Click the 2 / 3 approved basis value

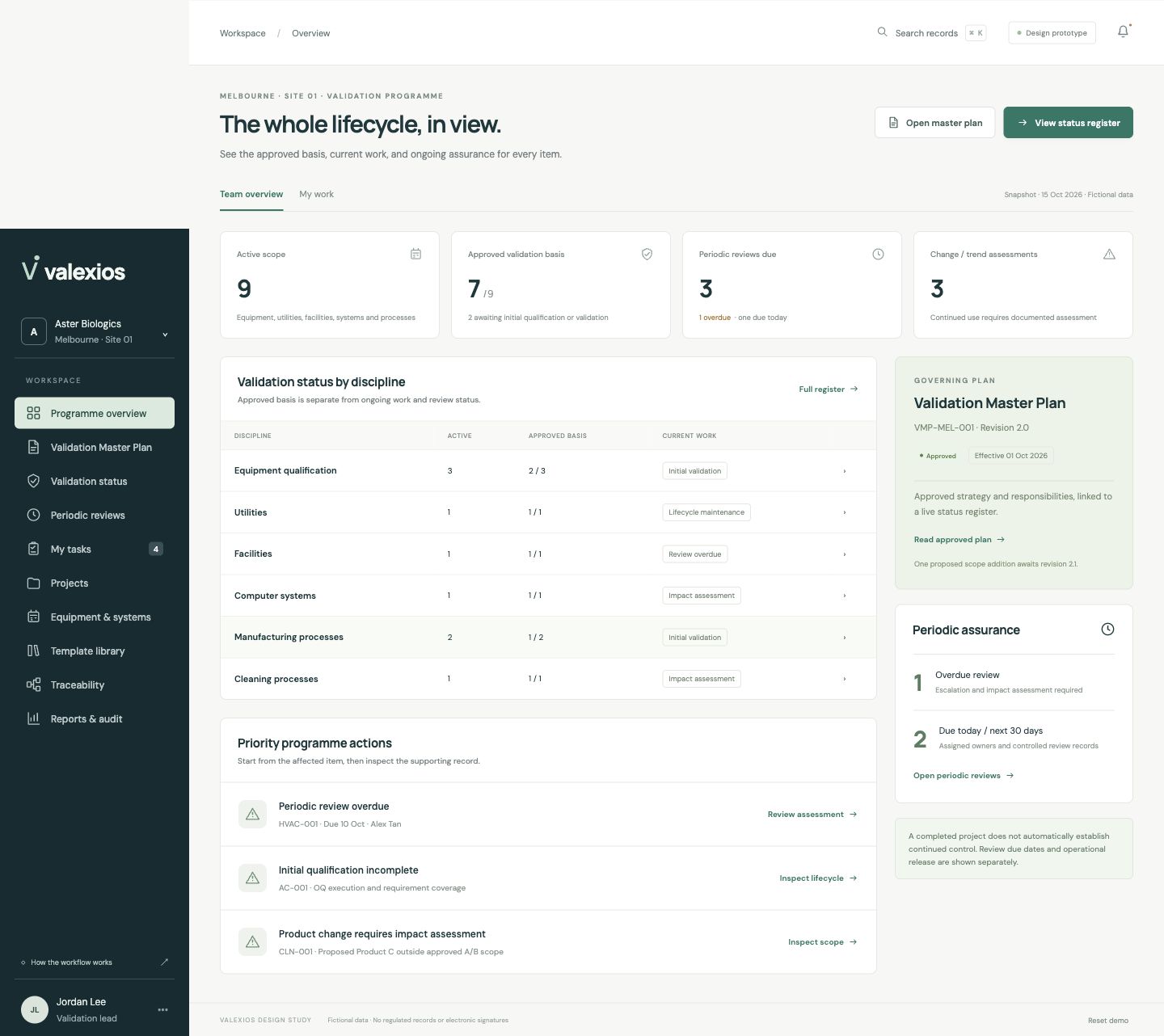click(537, 470)
